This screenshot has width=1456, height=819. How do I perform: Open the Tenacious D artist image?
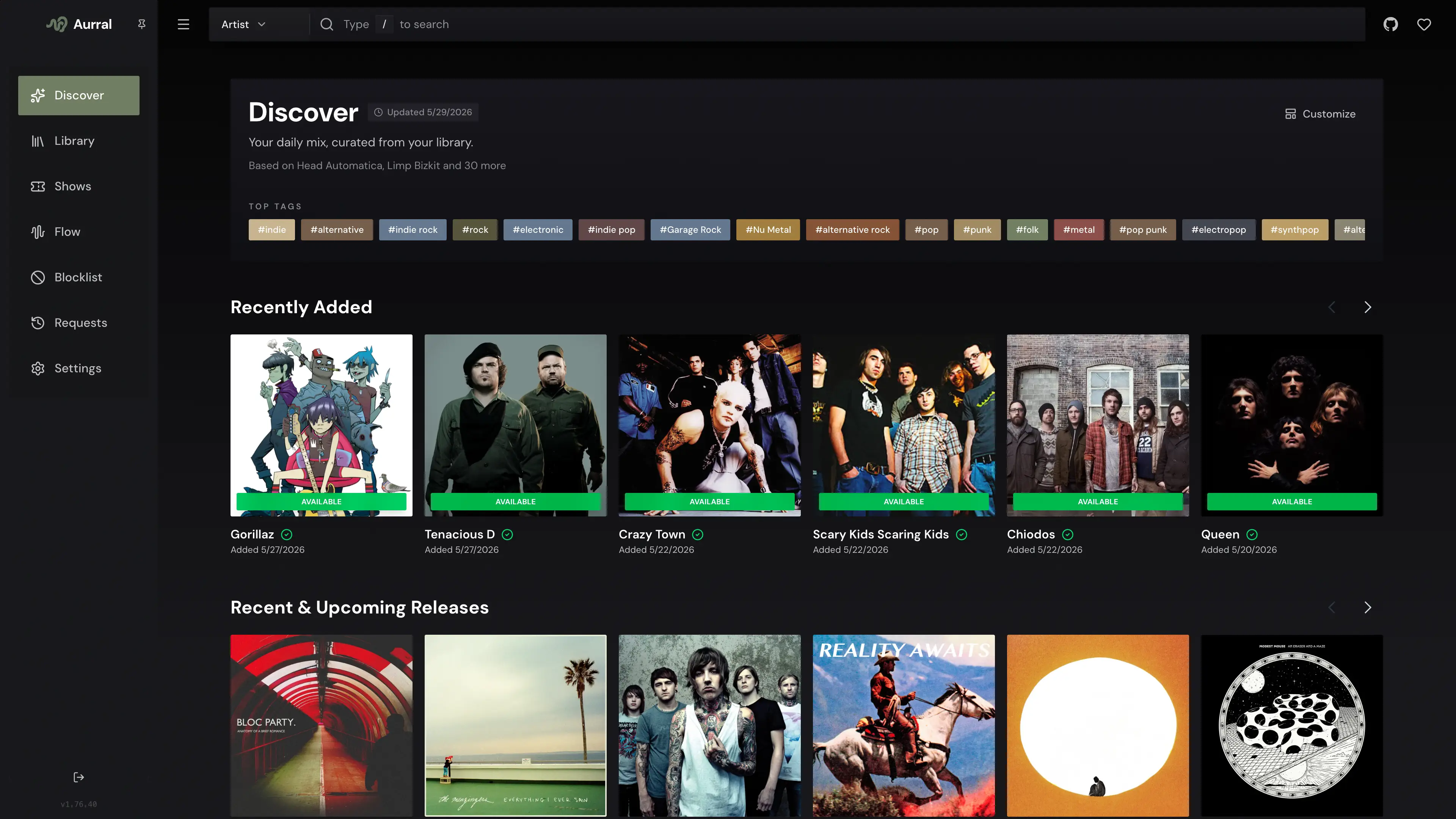[x=516, y=425]
